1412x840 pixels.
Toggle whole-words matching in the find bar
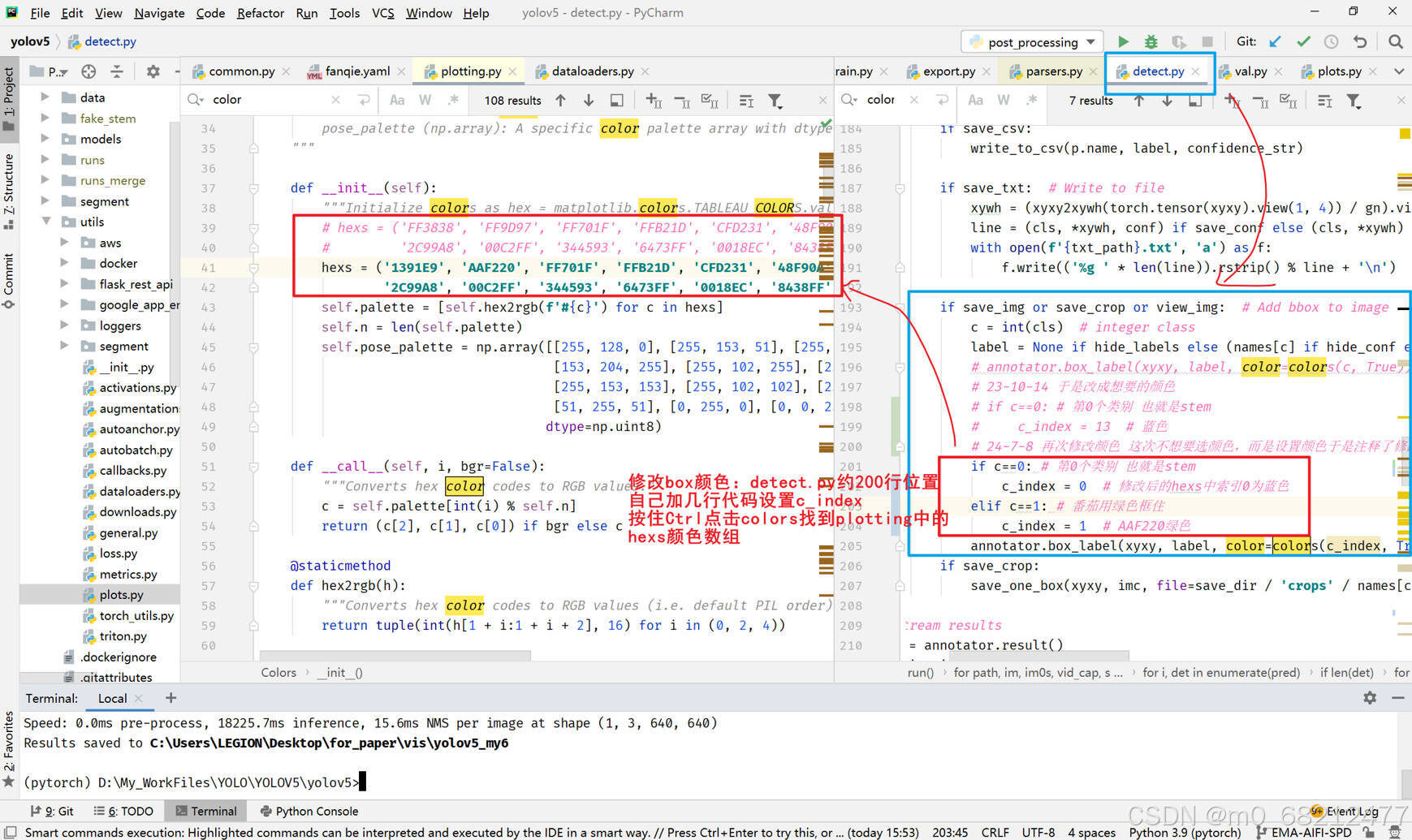424,99
